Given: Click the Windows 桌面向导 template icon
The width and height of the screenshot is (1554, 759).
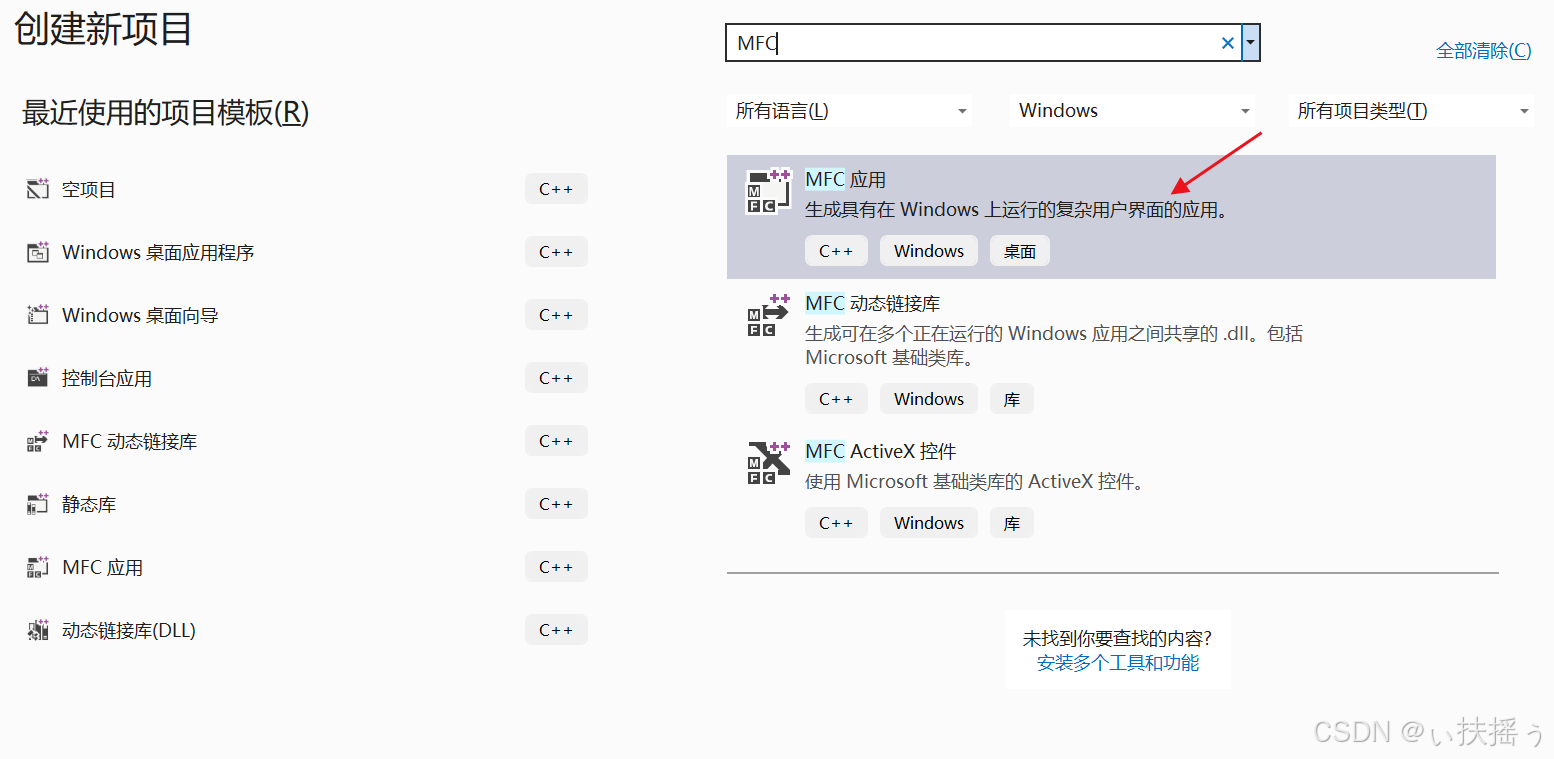Looking at the screenshot, I should (x=38, y=315).
